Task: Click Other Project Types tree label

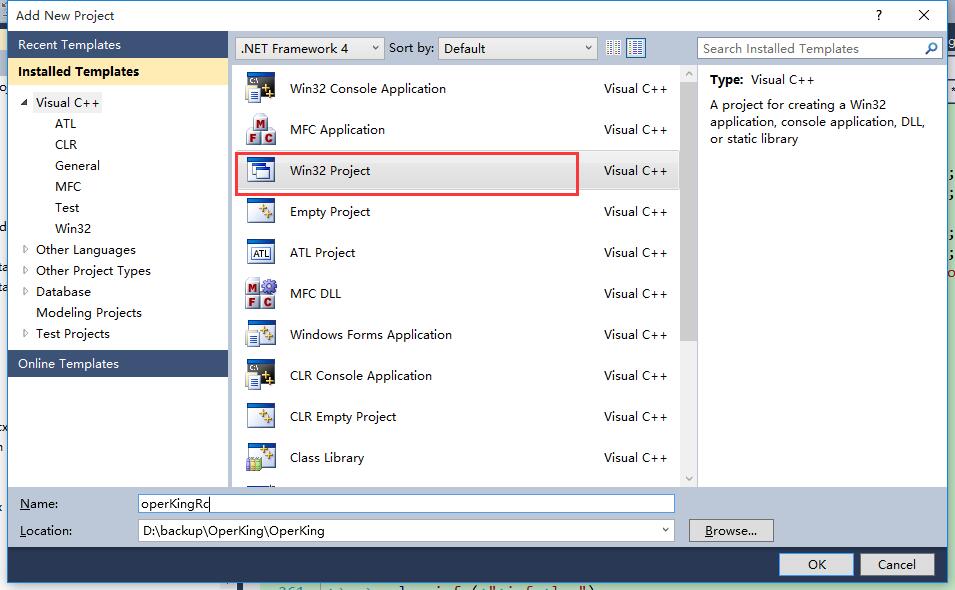Action: pyautogui.click(x=93, y=270)
